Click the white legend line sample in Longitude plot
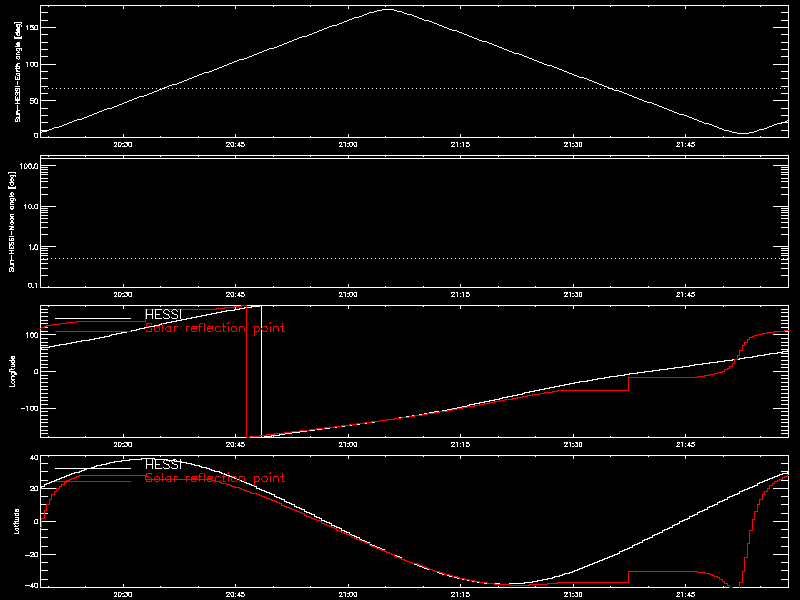The image size is (800, 600). (93, 318)
